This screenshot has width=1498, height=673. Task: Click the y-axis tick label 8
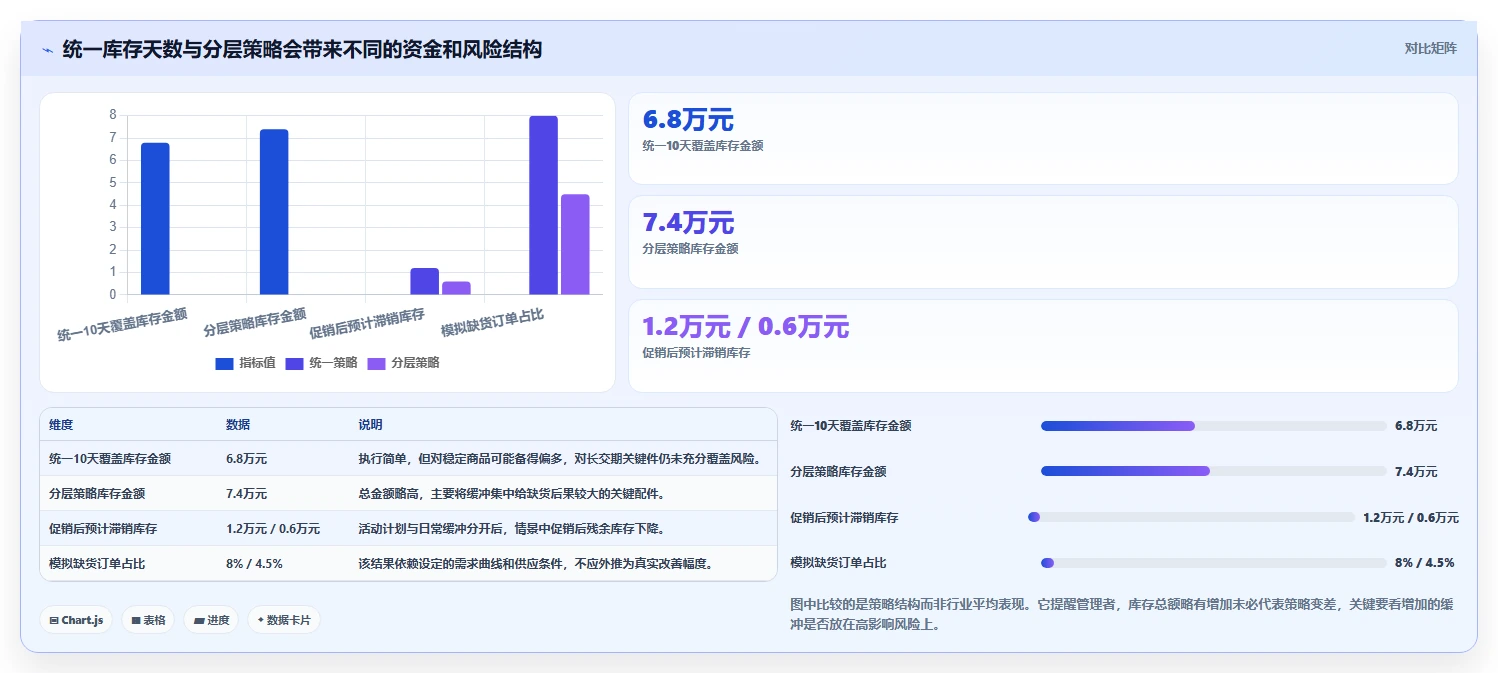pyautogui.click(x=113, y=115)
